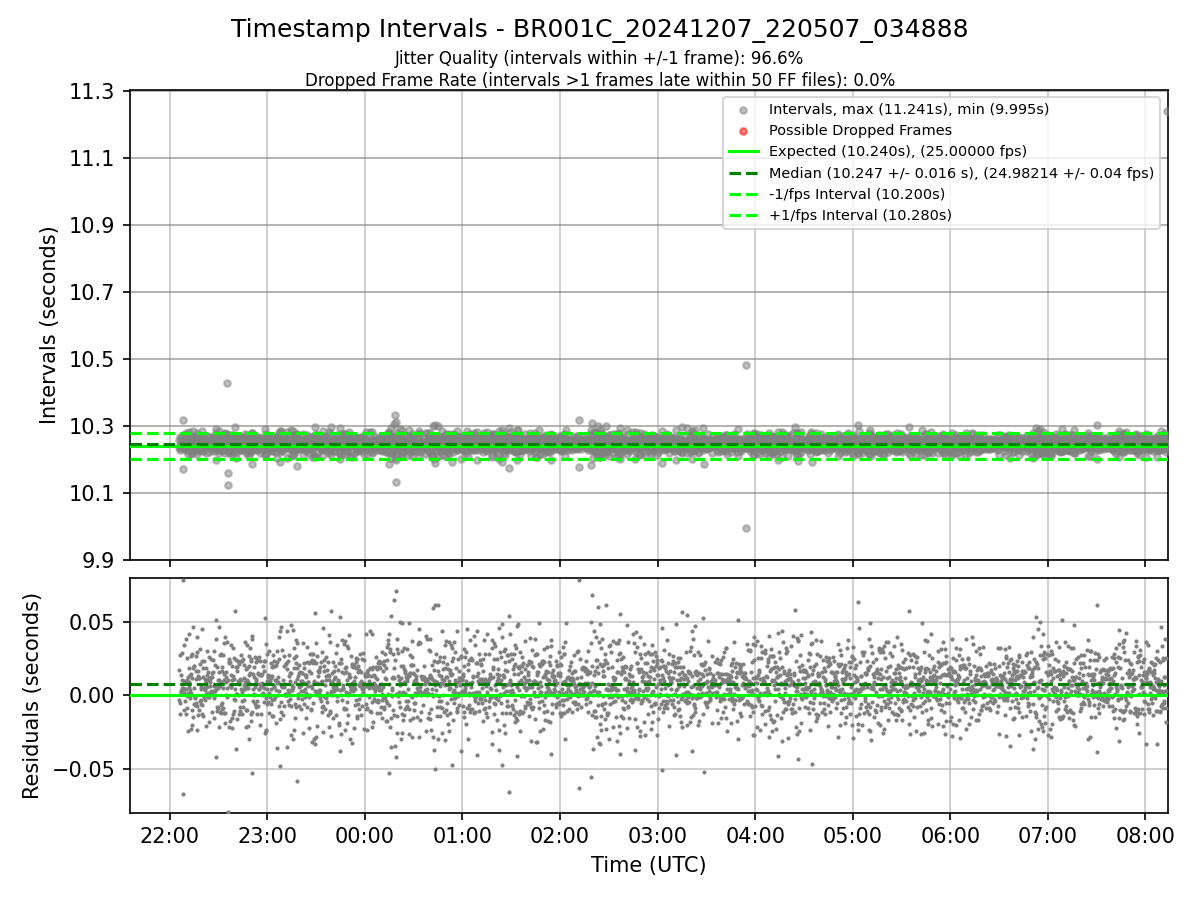Viewport: 1200px width, 900px height.
Task: Click the 22:00 time tick label
Action: click(169, 835)
